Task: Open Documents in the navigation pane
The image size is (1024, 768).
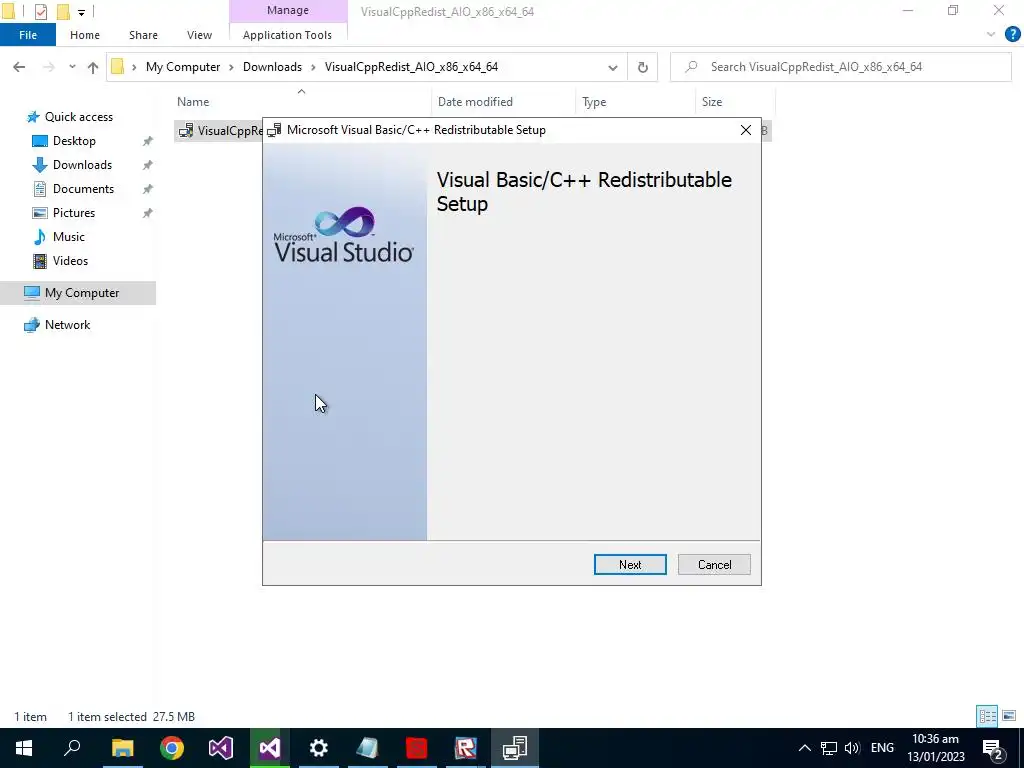Action: (83, 189)
